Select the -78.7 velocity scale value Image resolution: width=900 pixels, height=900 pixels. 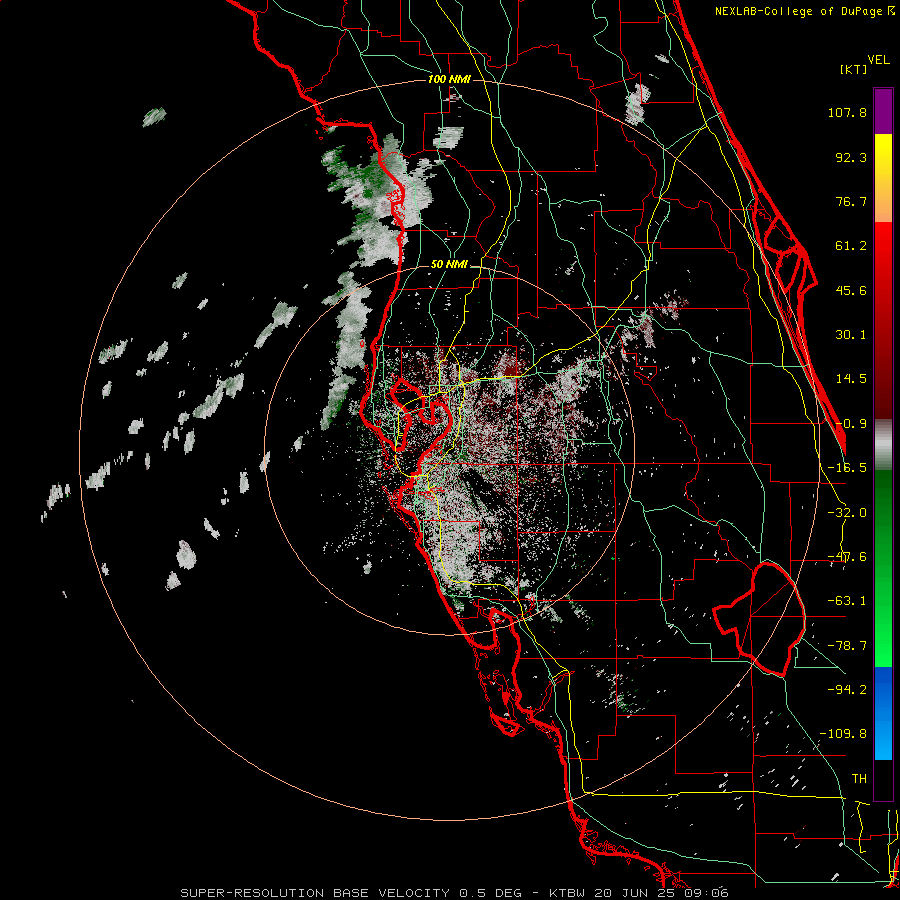(x=847, y=646)
